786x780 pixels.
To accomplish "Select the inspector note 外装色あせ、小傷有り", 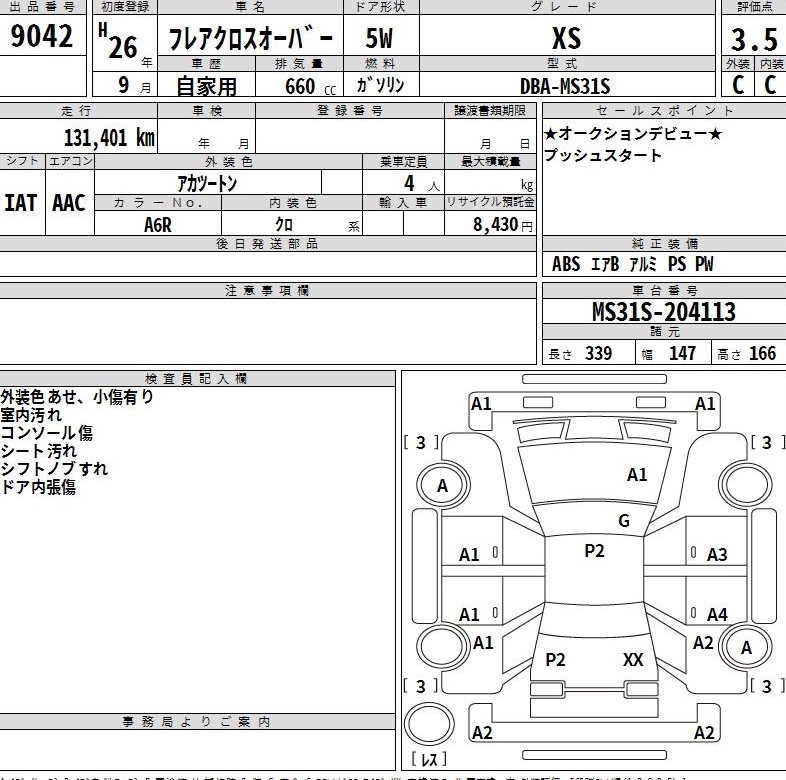I will pyautogui.click(x=77, y=397).
